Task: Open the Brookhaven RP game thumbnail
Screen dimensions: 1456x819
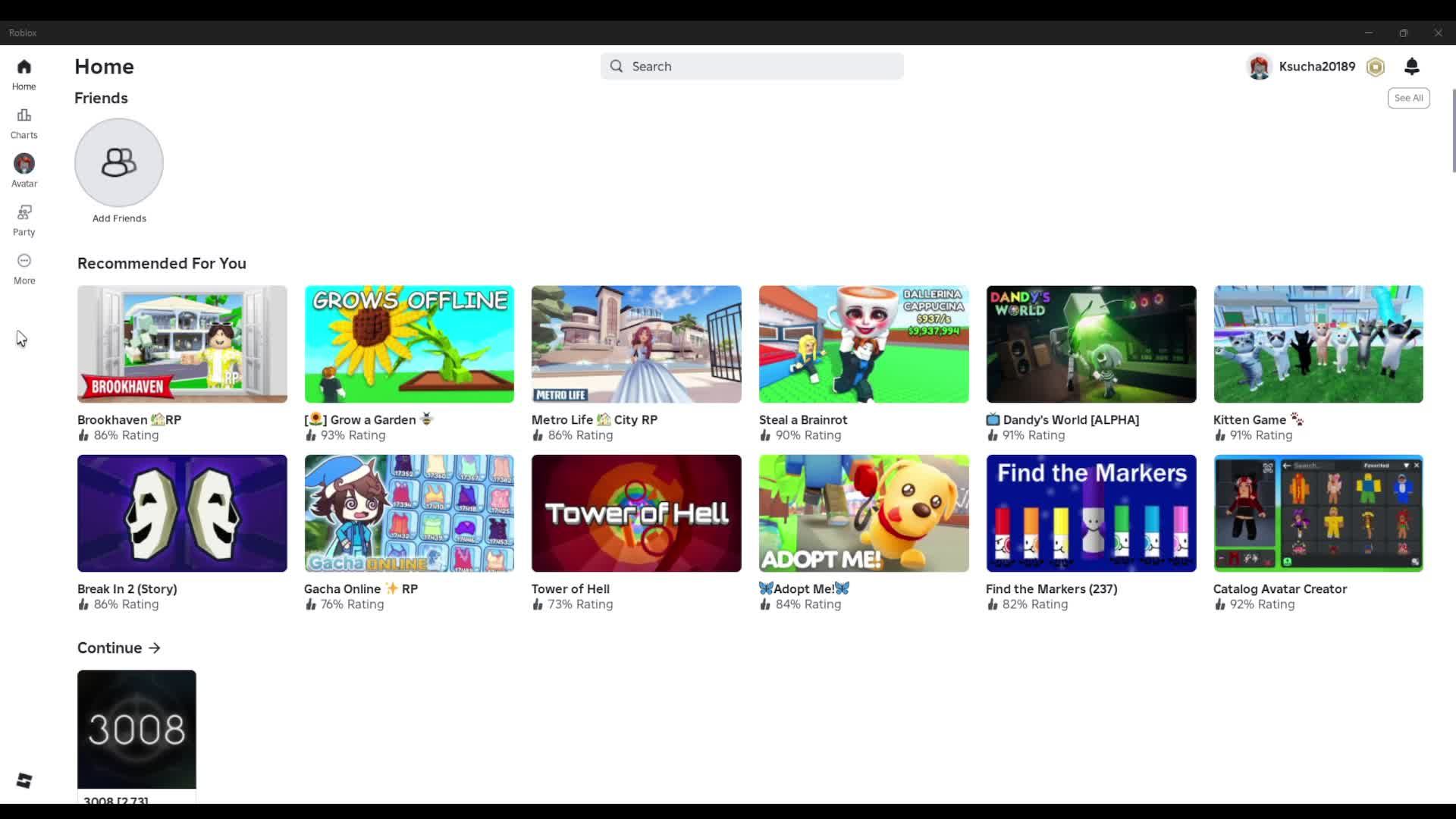Action: point(182,344)
